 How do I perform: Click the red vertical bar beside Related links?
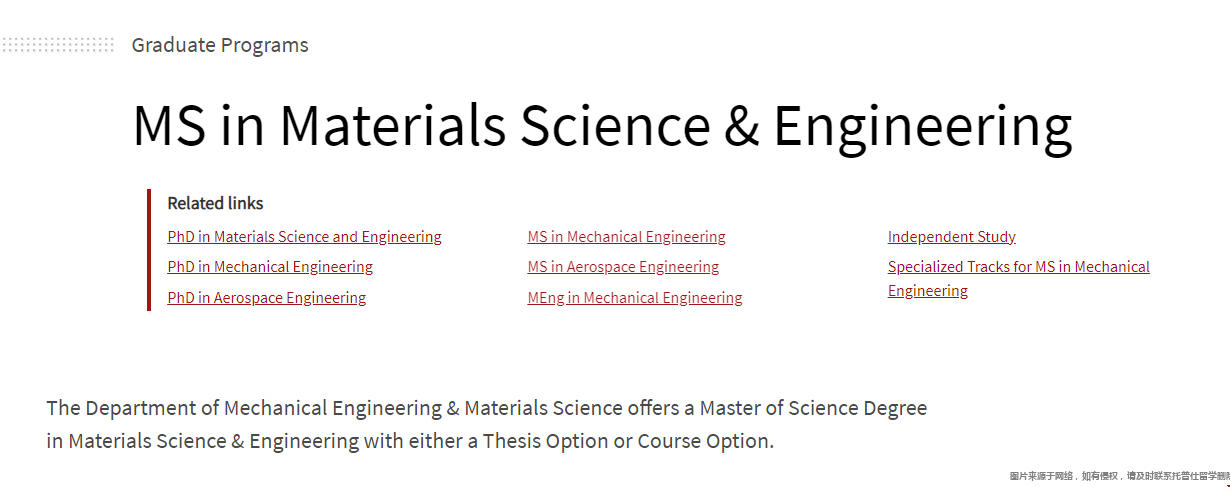(149, 250)
